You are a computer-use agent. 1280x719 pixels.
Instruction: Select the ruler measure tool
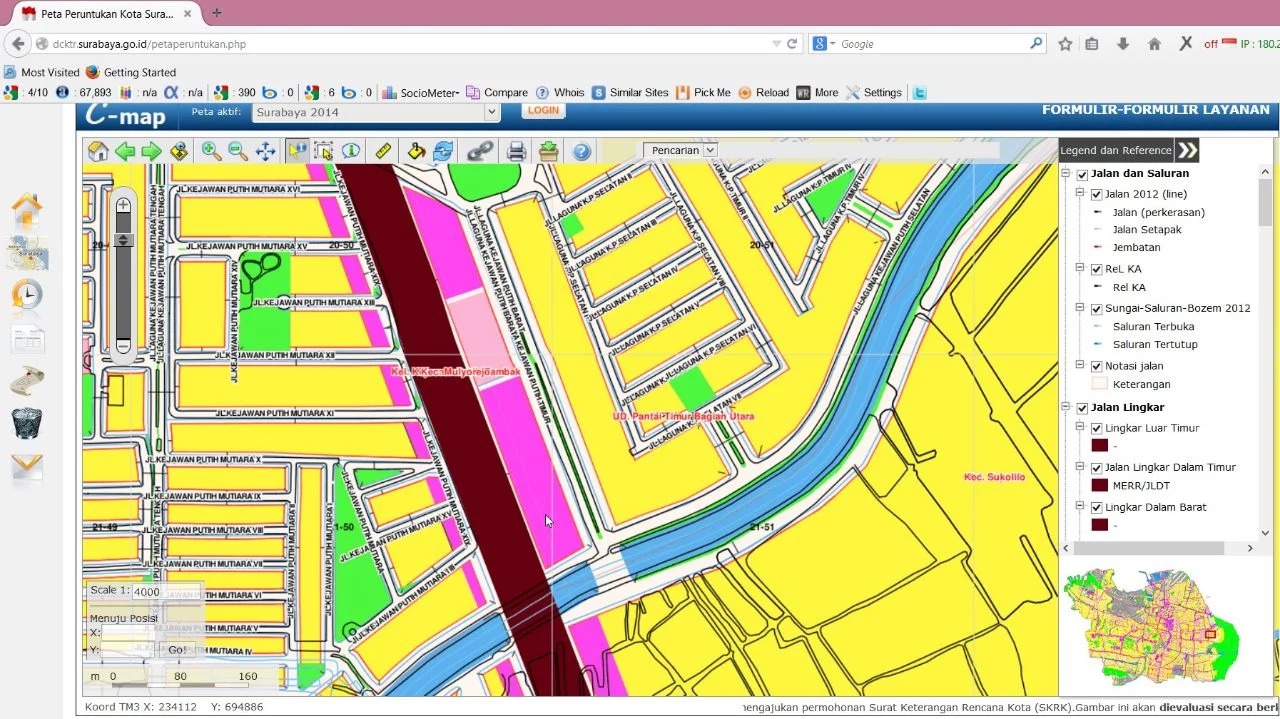pyautogui.click(x=383, y=151)
